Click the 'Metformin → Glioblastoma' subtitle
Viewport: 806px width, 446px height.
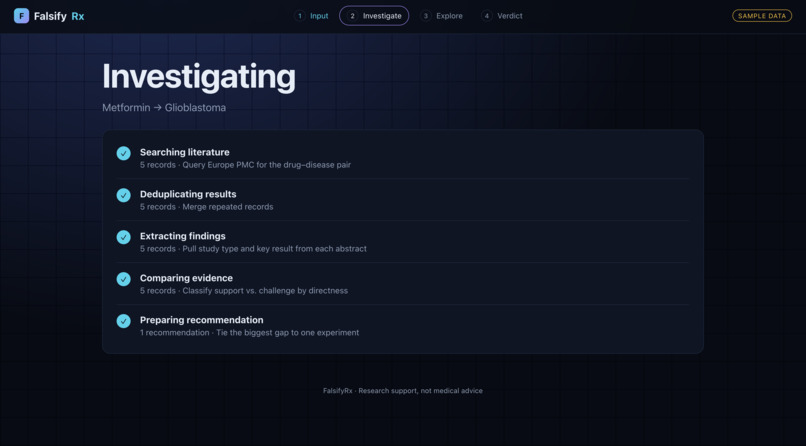click(164, 108)
